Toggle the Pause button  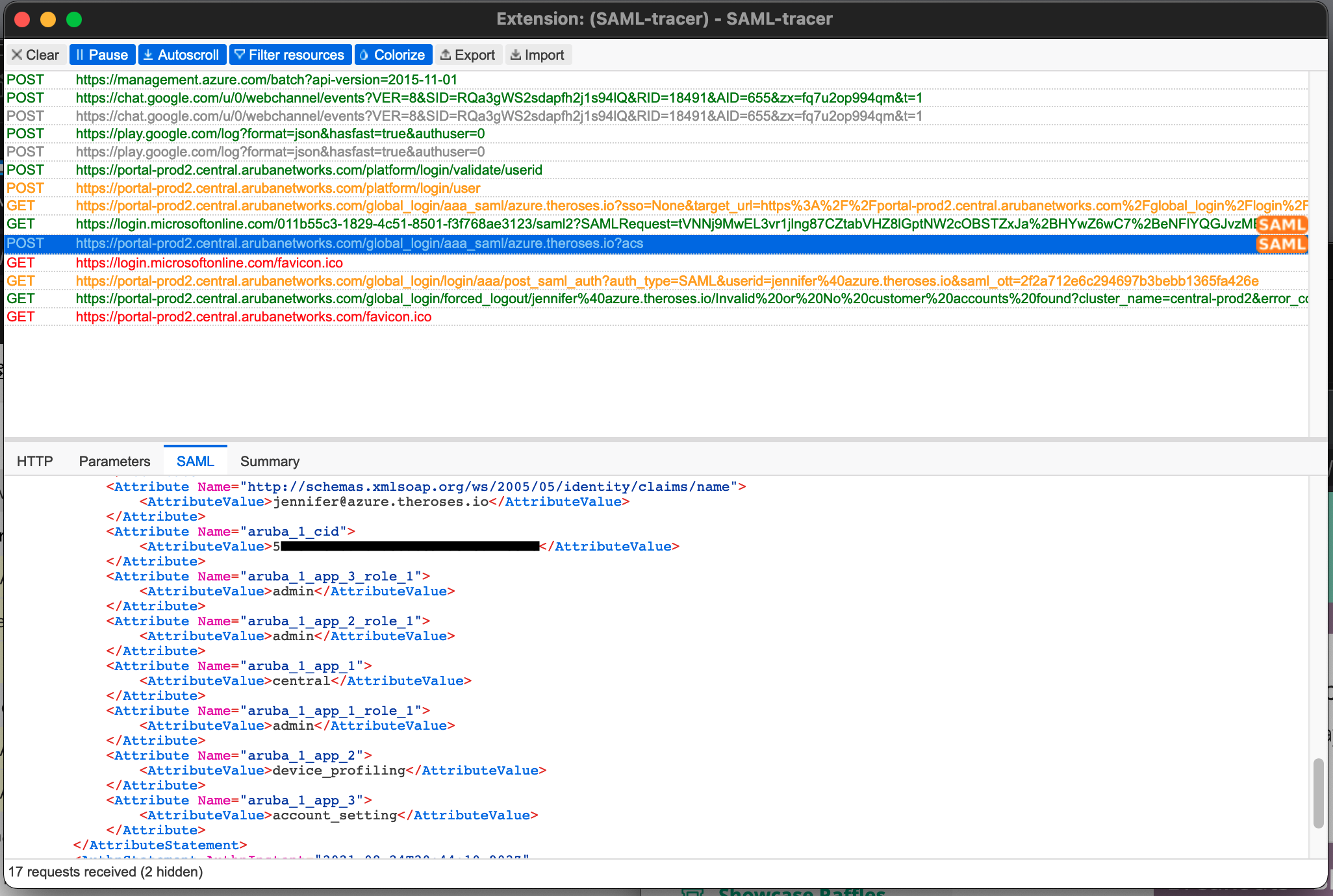coord(102,55)
